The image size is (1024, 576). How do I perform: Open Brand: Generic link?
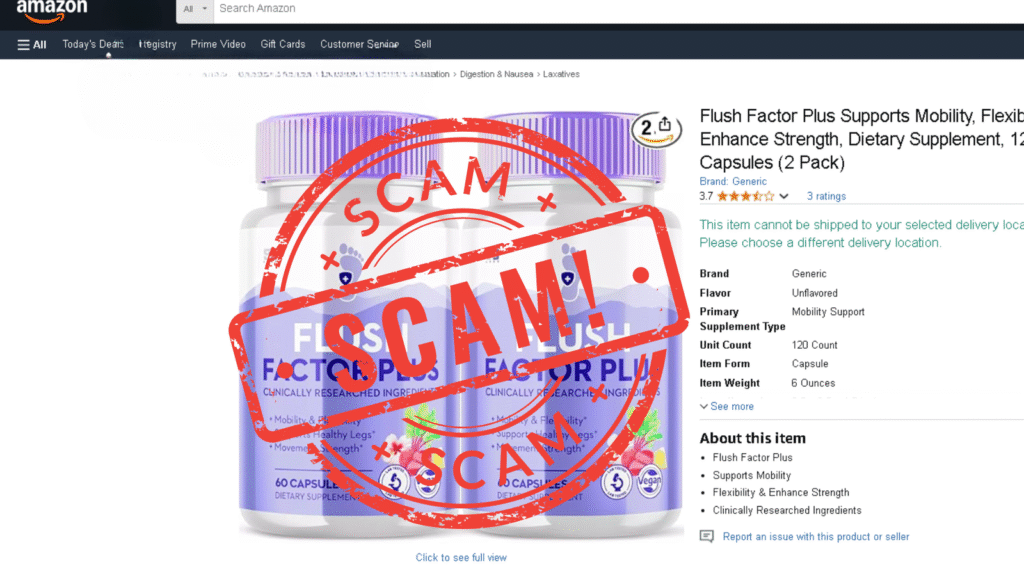pos(733,182)
